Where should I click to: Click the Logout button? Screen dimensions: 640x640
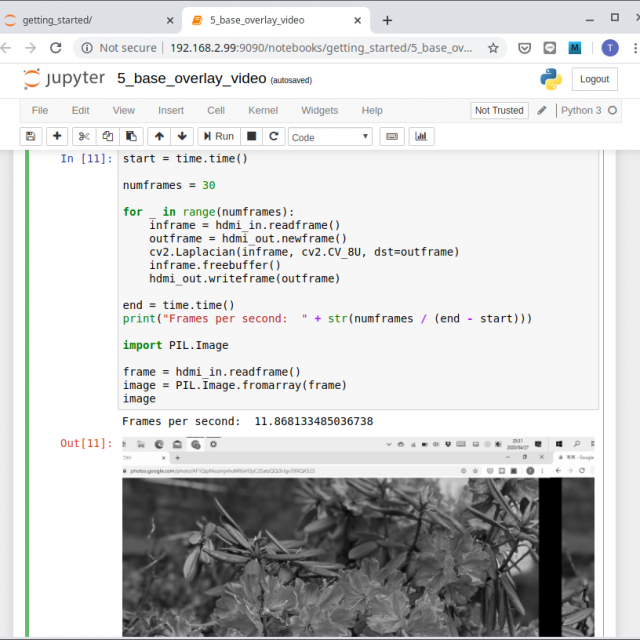pyautogui.click(x=594, y=79)
